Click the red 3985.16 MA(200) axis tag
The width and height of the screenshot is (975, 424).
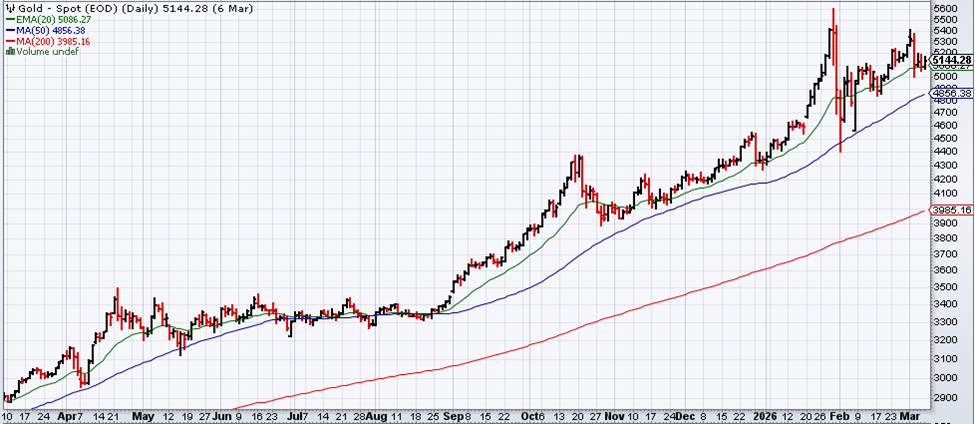(x=951, y=210)
